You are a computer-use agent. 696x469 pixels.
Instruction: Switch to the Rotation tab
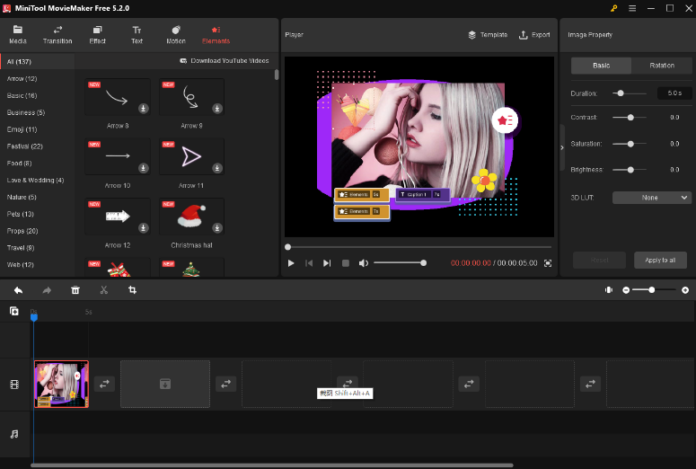pos(662,66)
